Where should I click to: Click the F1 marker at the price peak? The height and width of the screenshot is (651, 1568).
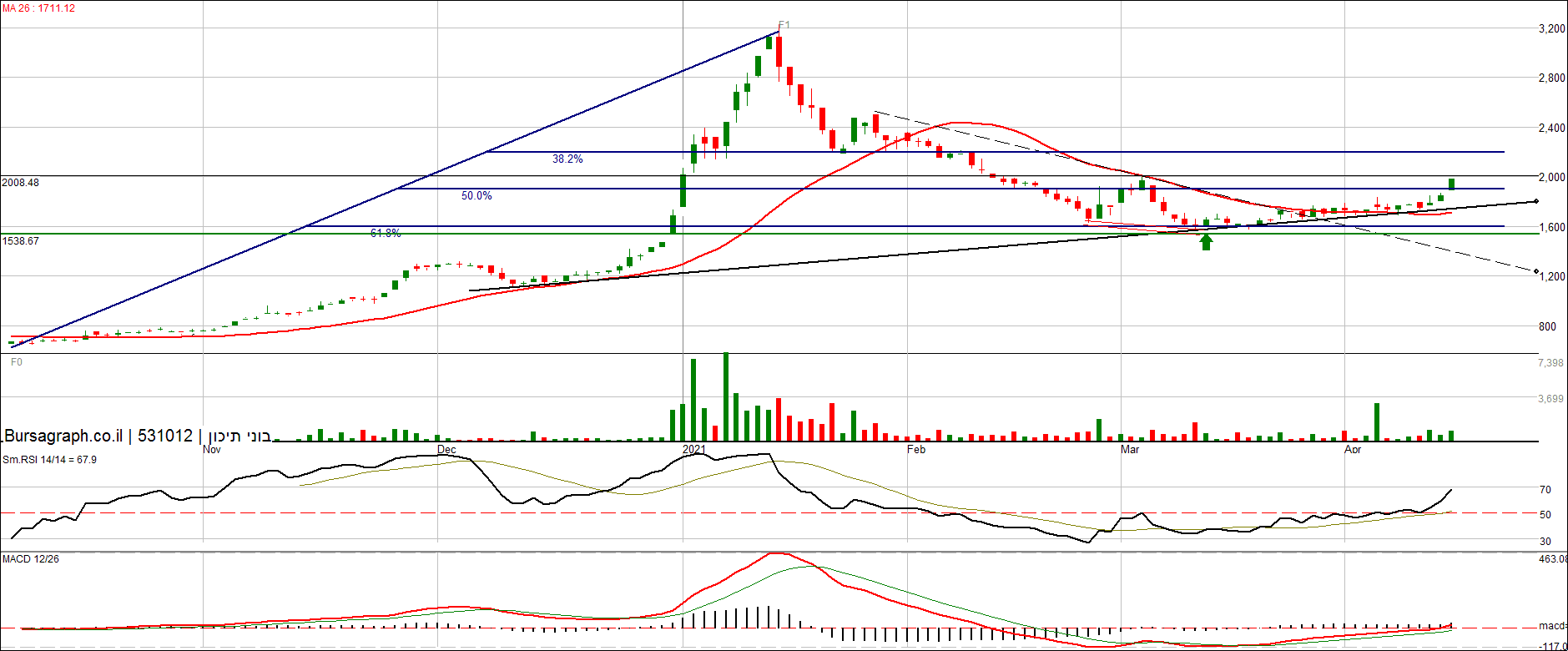click(783, 25)
